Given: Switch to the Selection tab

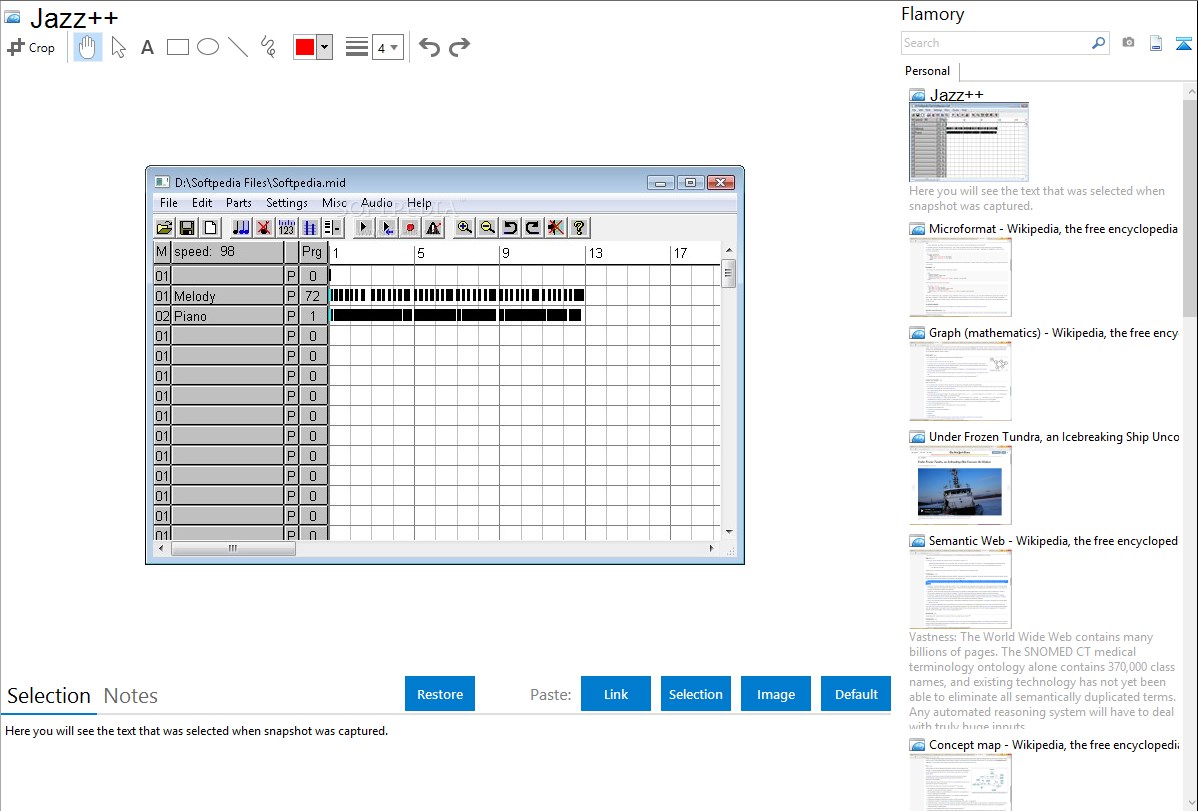Looking at the screenshot, I should click(x=49, y=696).
